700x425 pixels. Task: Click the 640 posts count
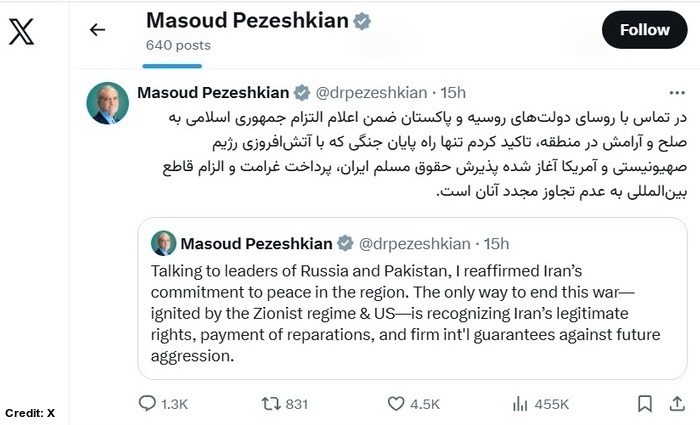pyautogui.click(x=178, y=45)
